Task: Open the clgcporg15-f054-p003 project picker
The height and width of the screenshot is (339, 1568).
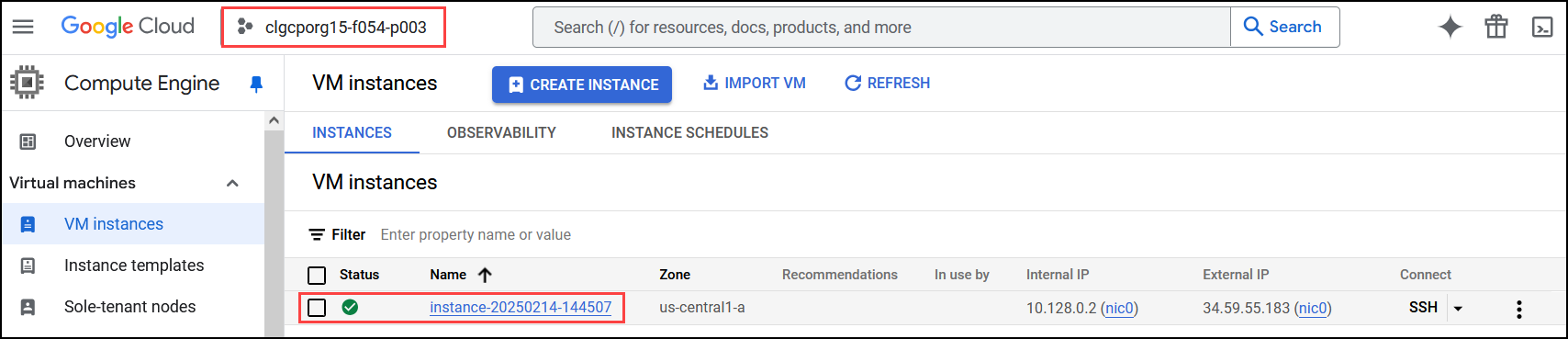Action: coord(333,28)
